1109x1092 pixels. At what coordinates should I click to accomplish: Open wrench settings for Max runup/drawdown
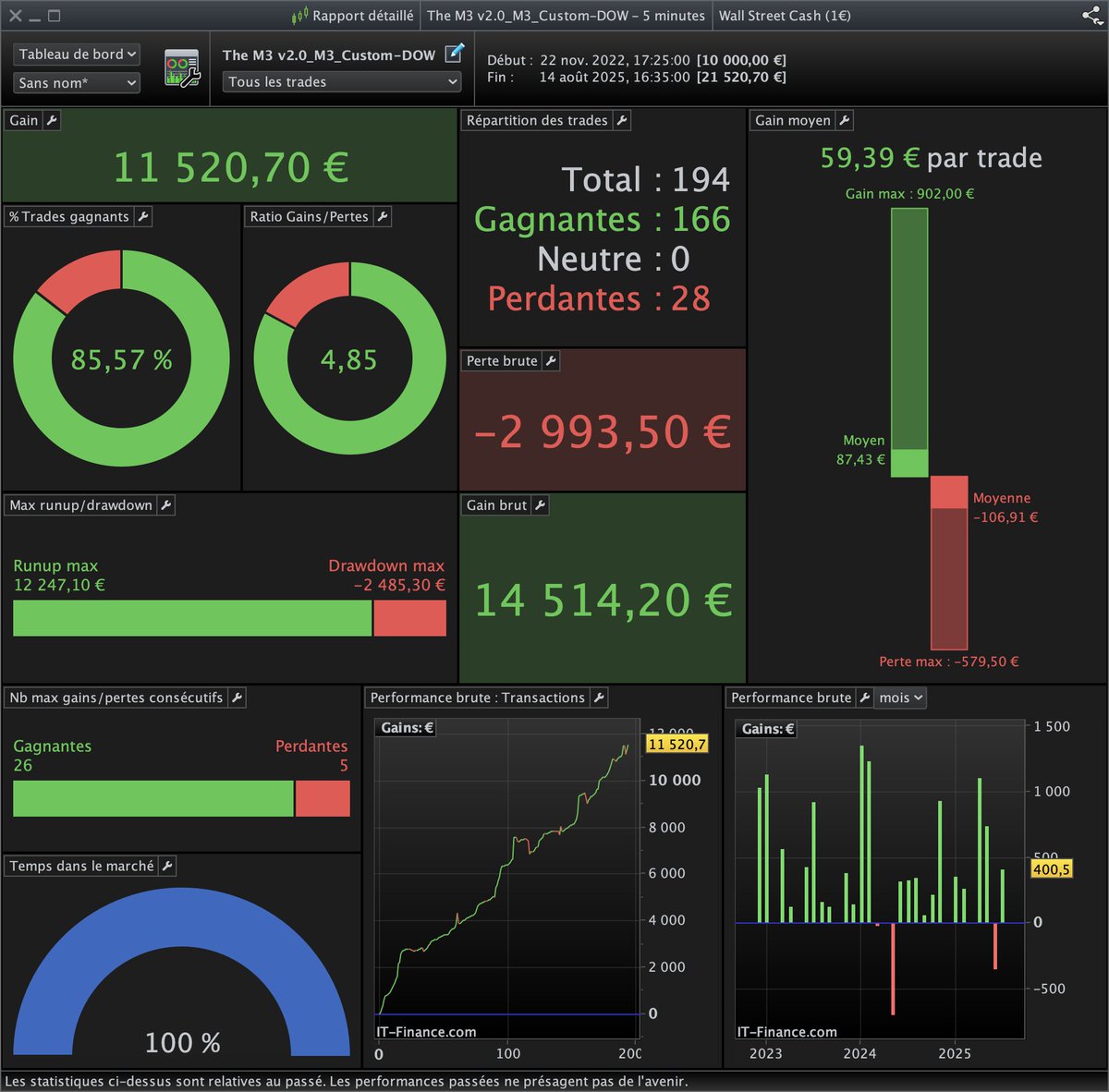click(x=166, y=504)
